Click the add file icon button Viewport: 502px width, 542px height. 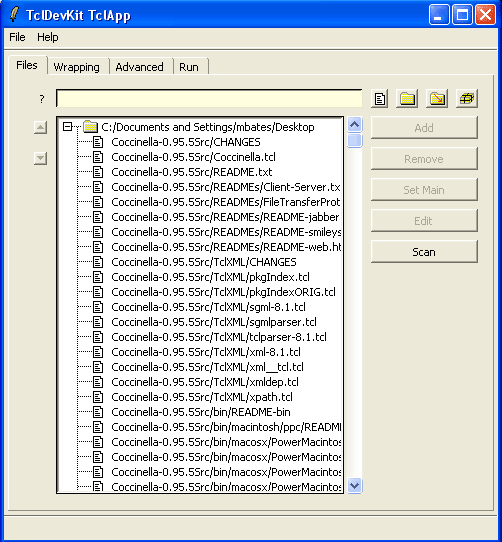point(380,99)
